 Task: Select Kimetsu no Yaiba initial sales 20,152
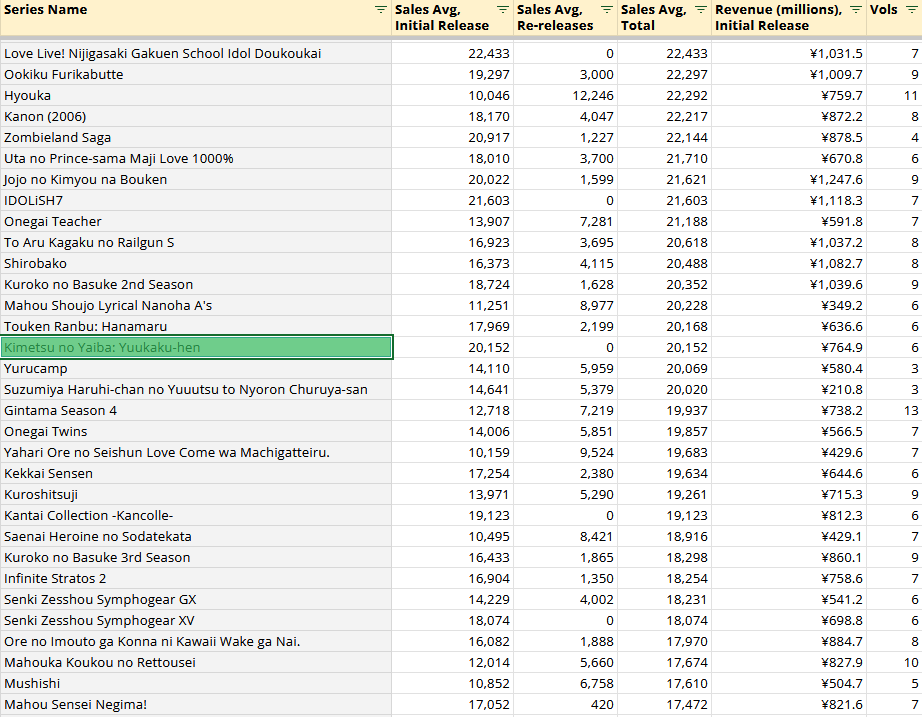[453, 348]
